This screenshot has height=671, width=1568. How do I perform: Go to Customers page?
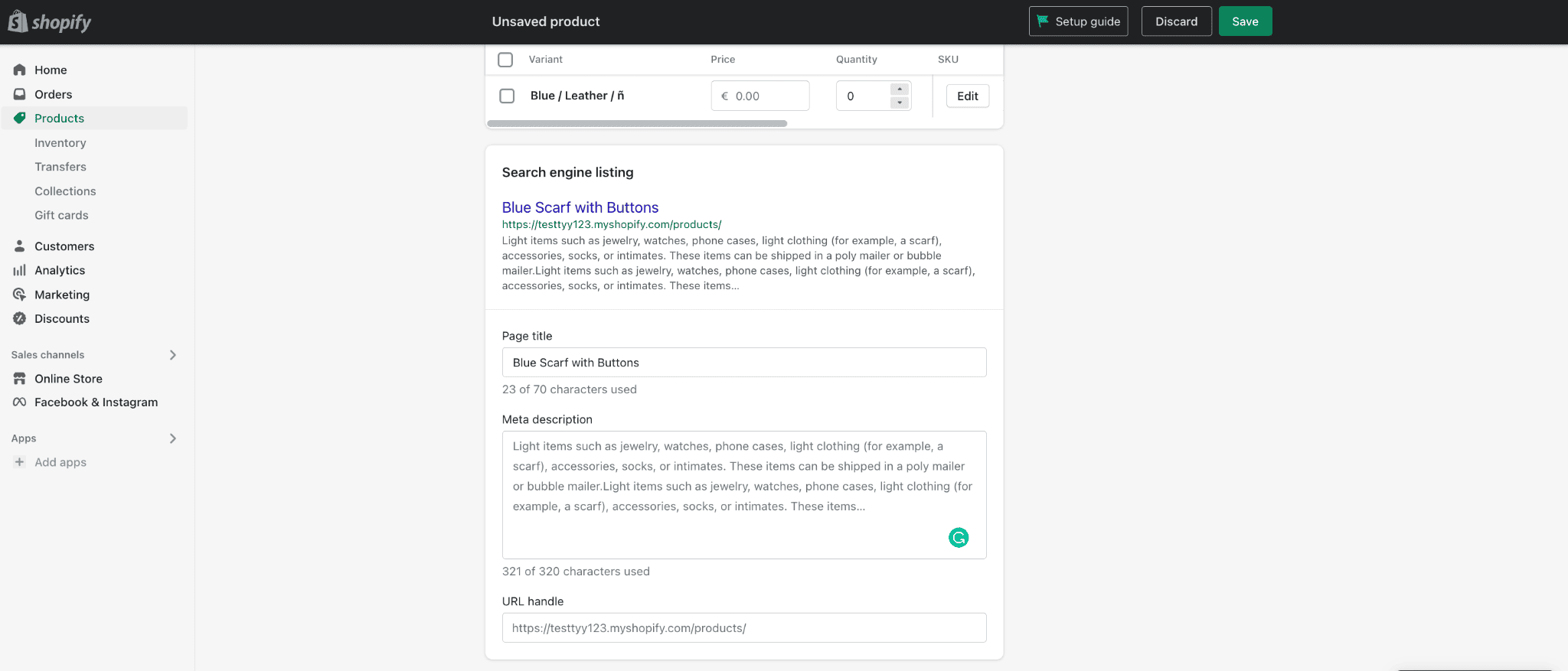coord(64,246)
